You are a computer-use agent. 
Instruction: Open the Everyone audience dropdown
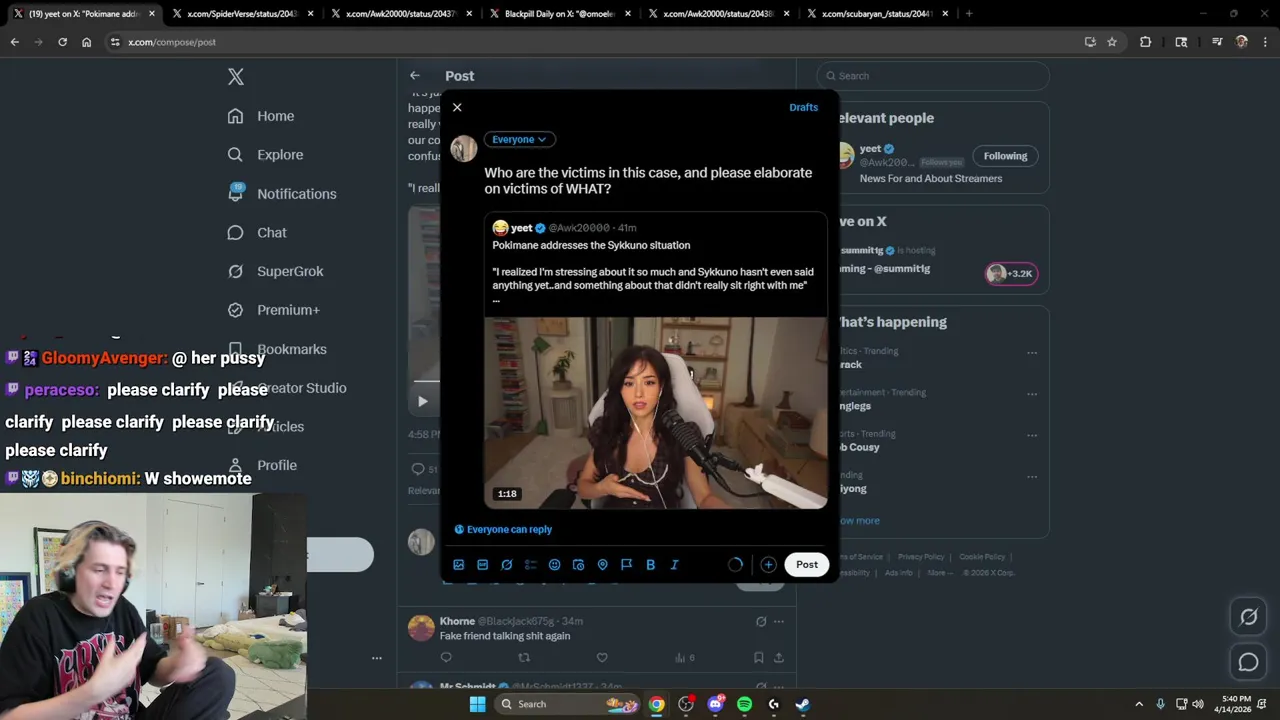tap(520, 139)
